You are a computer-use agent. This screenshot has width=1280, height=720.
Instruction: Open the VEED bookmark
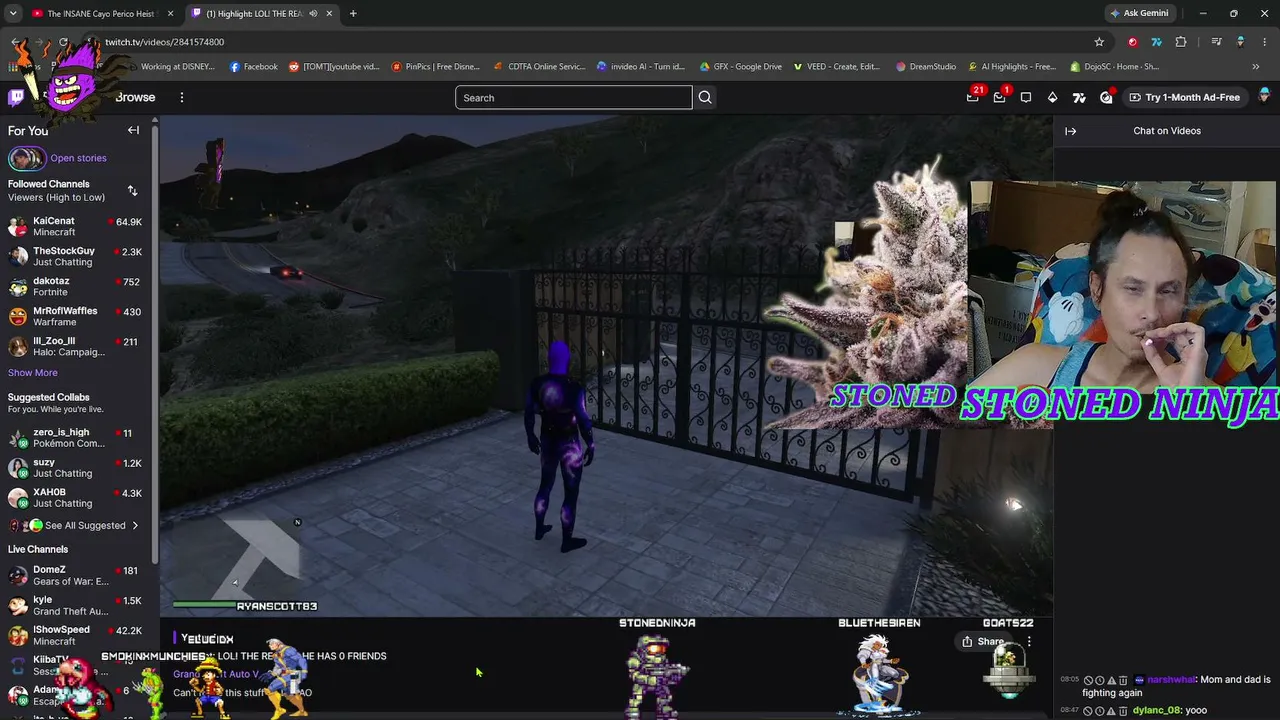837,67
